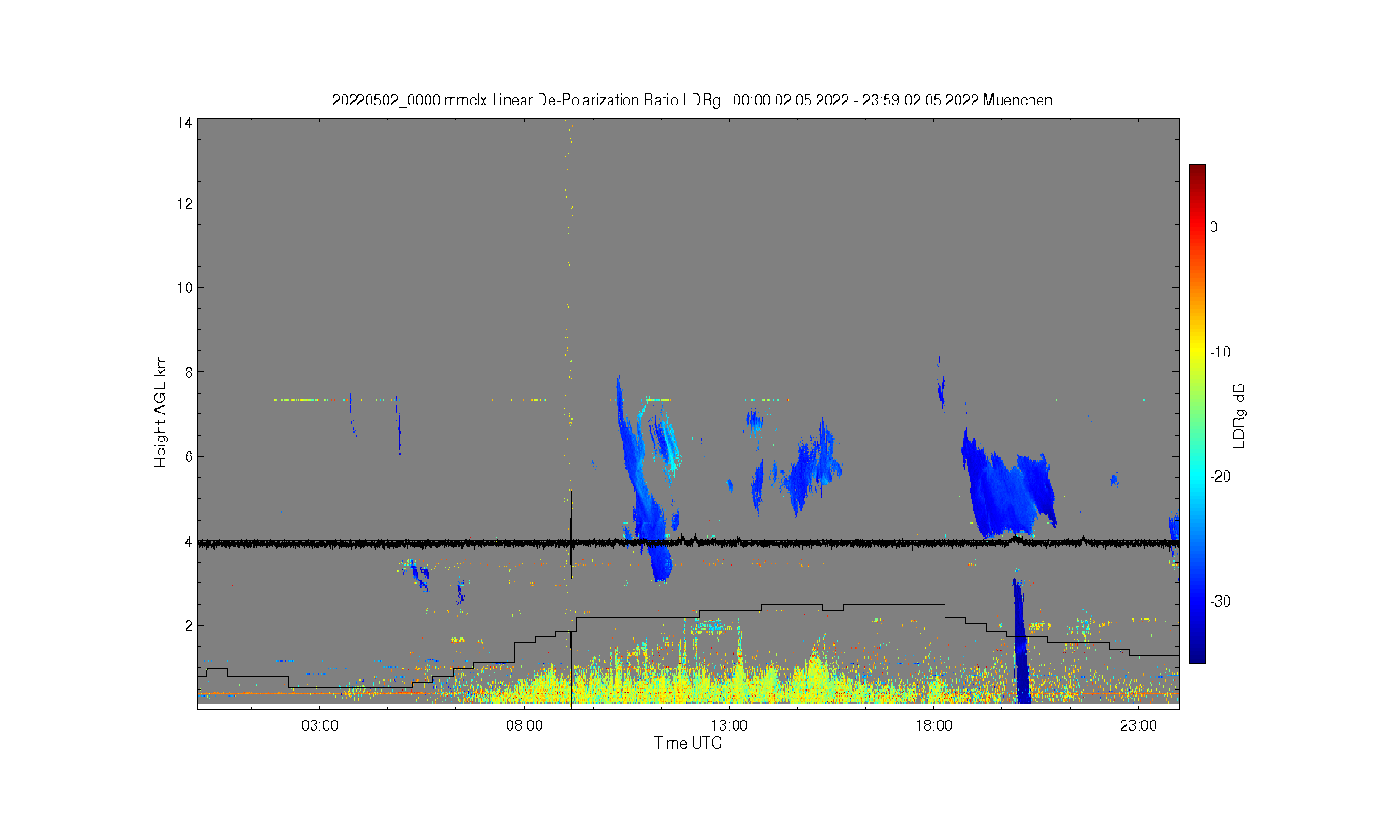Click the height tick label 8
The width and height of the screenshot is (1400, 840).
(189, 372)
